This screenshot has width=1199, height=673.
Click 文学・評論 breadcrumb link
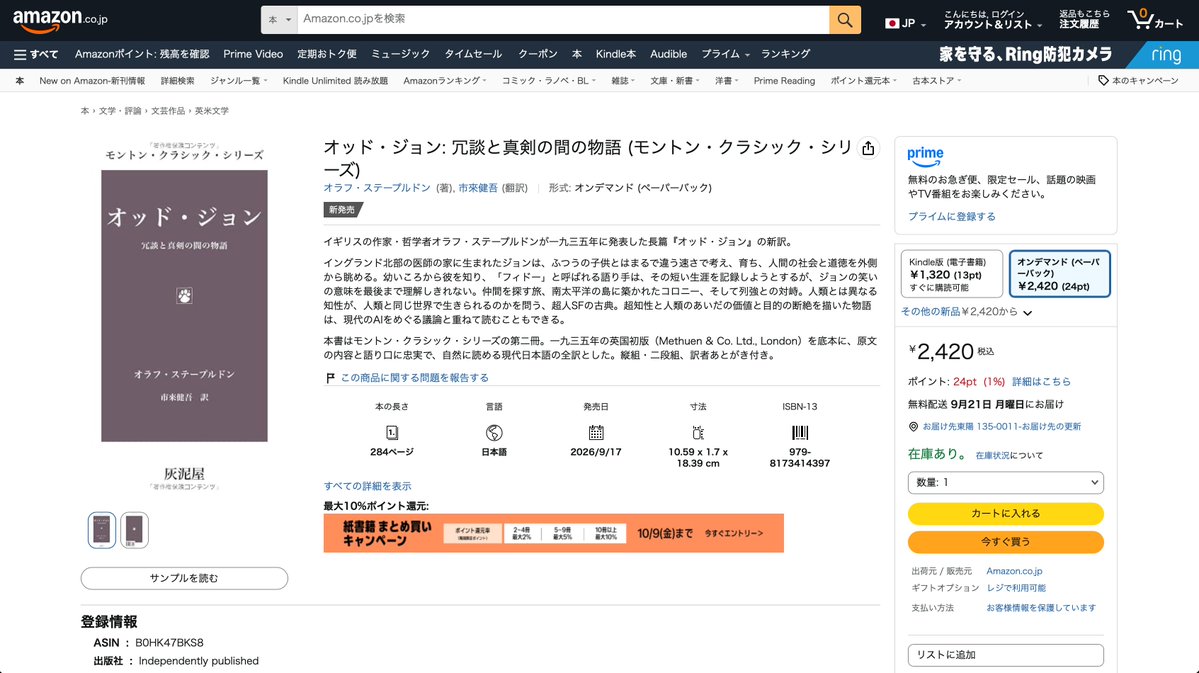(120, 111)
